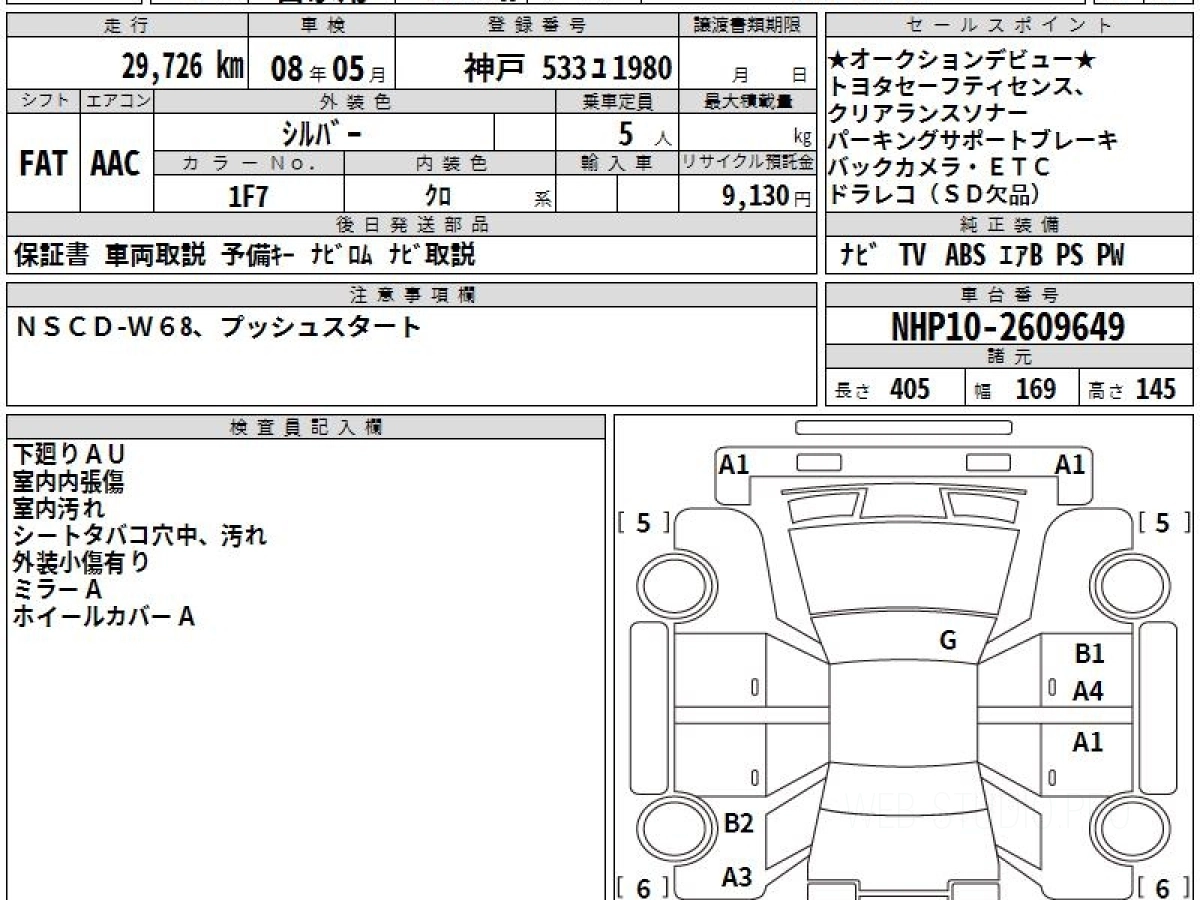Select the B2 damage mark on the diagram
Screen dimensions: 1200x900
point(738,824)
